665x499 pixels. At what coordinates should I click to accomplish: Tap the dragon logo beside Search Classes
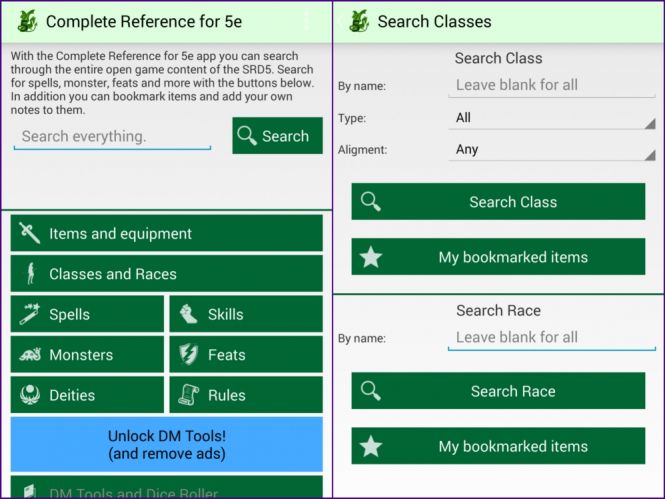[x=359, y=21]
